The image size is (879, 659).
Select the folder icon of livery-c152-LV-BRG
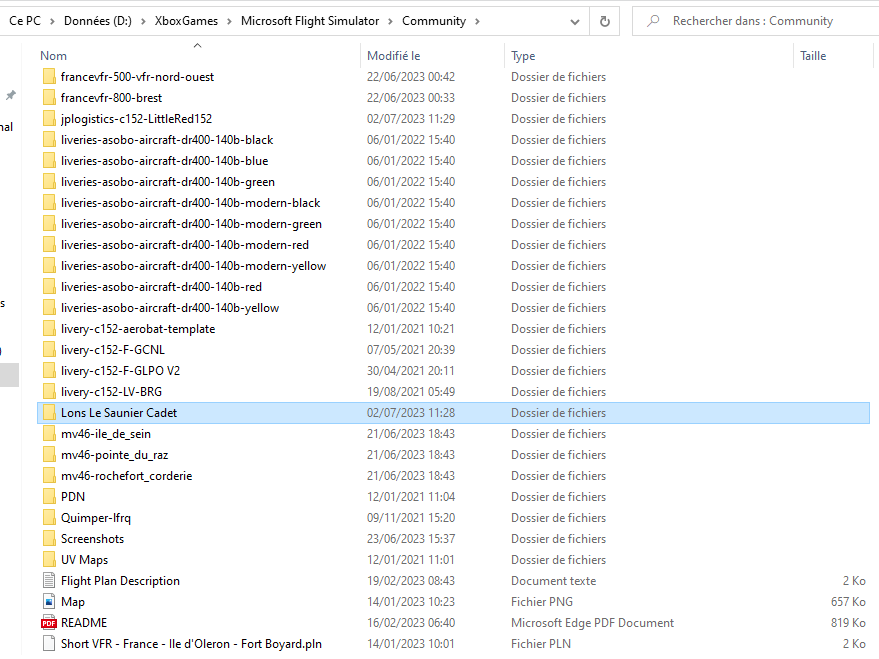click(49, 392)
